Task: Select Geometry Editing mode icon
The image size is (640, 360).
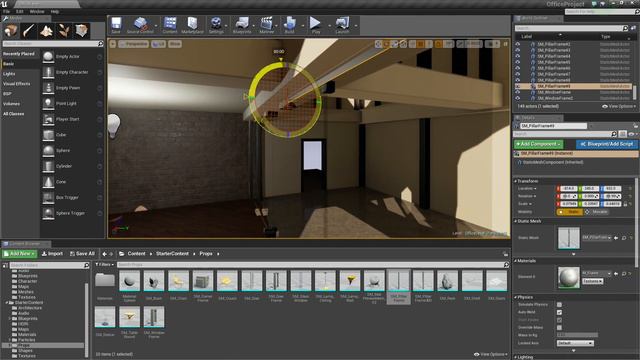Action: pos(81,31)
